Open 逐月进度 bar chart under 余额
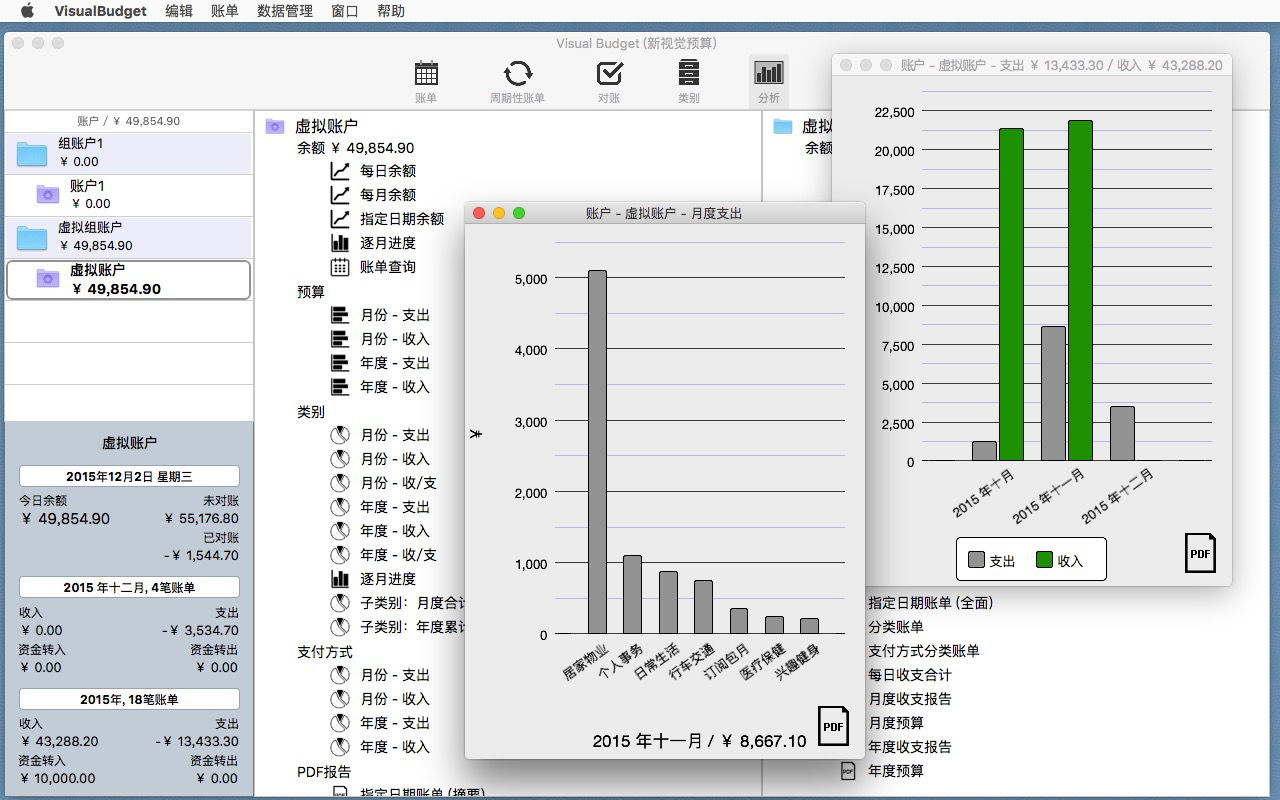The width and height of the screenshot is (1280, 800). pos(340,243)
